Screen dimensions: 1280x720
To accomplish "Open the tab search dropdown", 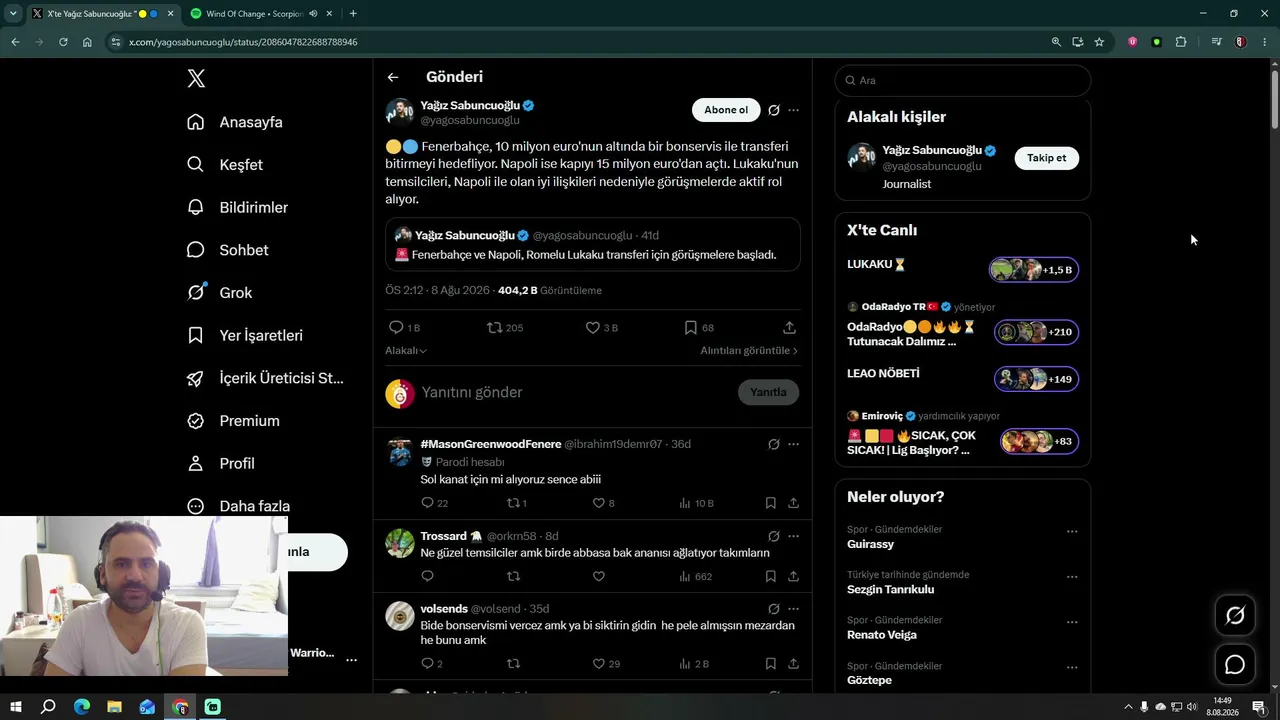I will 13,14.
